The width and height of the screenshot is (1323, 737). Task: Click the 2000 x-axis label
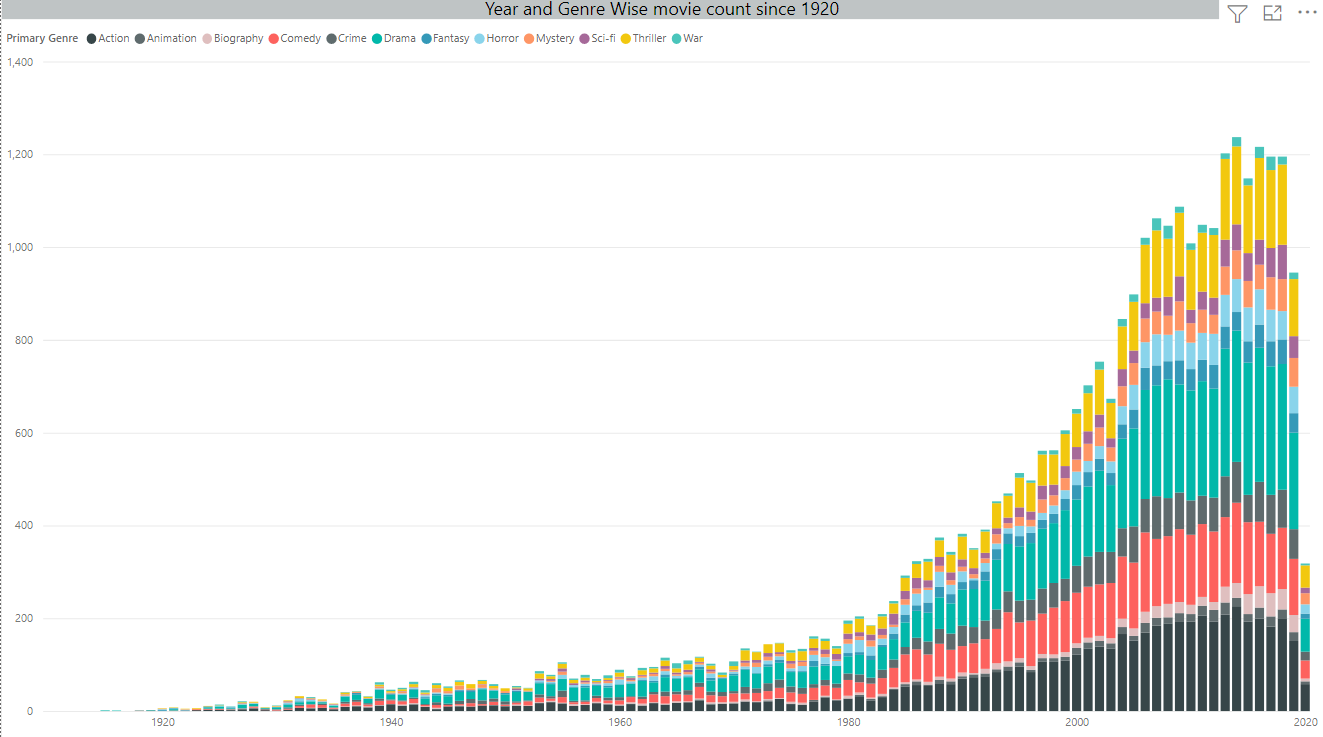click(1077, 722)
